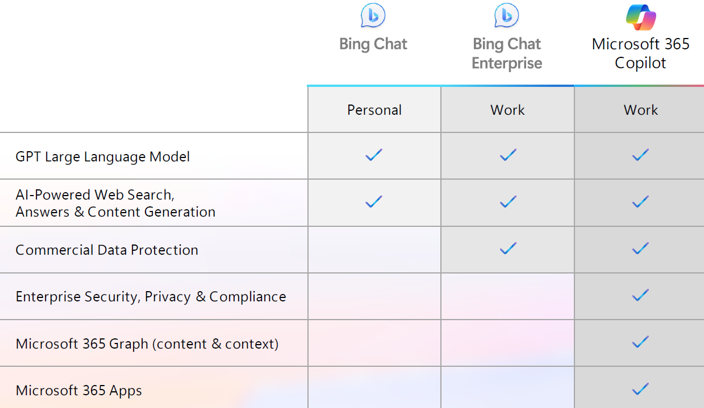
Task: Select the Bing Chat Enterprise column heading
Action: coord(507,53)
